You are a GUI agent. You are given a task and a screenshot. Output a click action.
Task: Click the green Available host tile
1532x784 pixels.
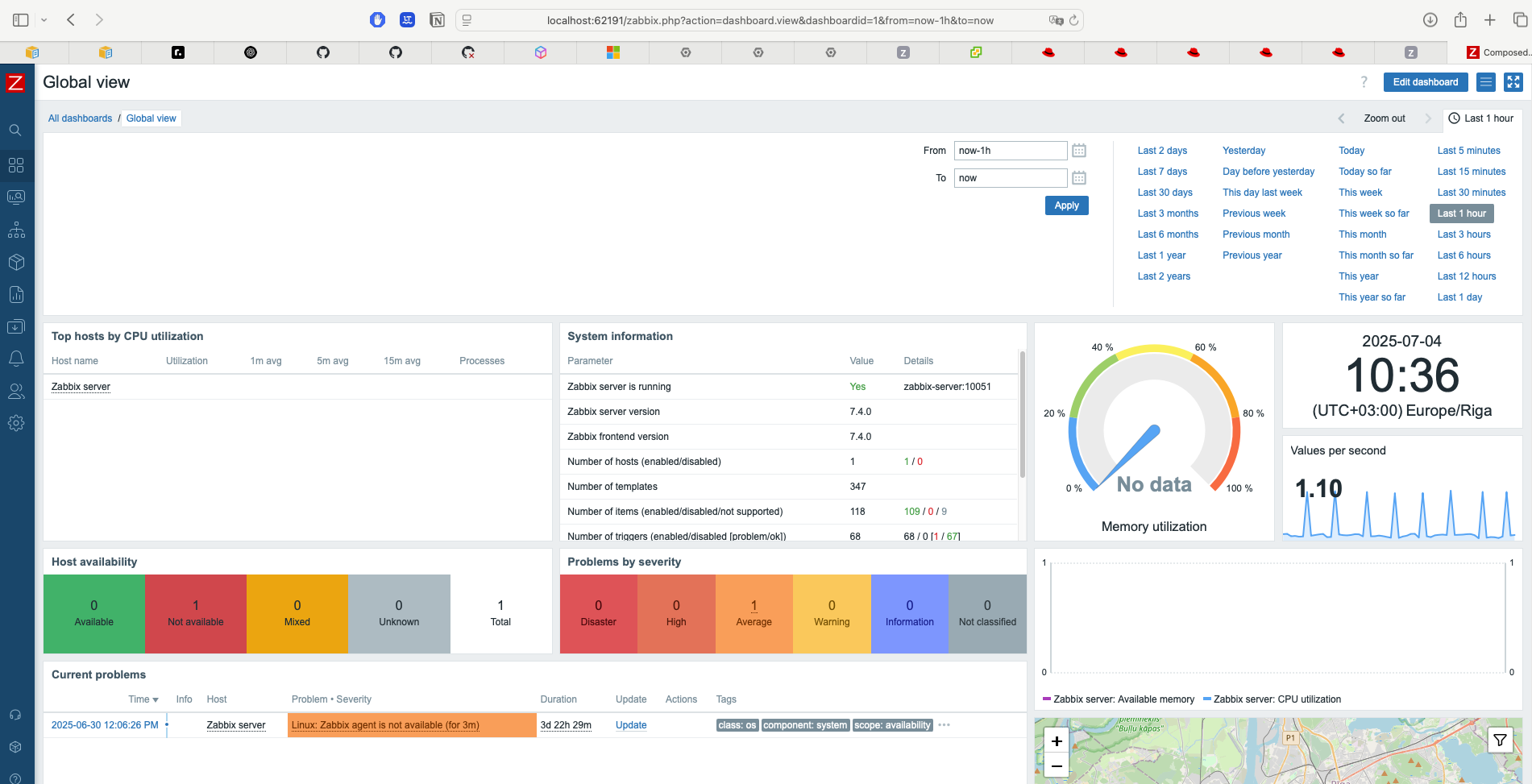94,614
